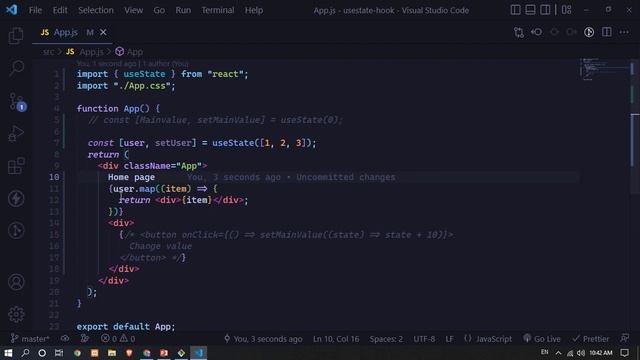Open the Help menu
This screenshot has width=640, height=360.
coord(254,10)
